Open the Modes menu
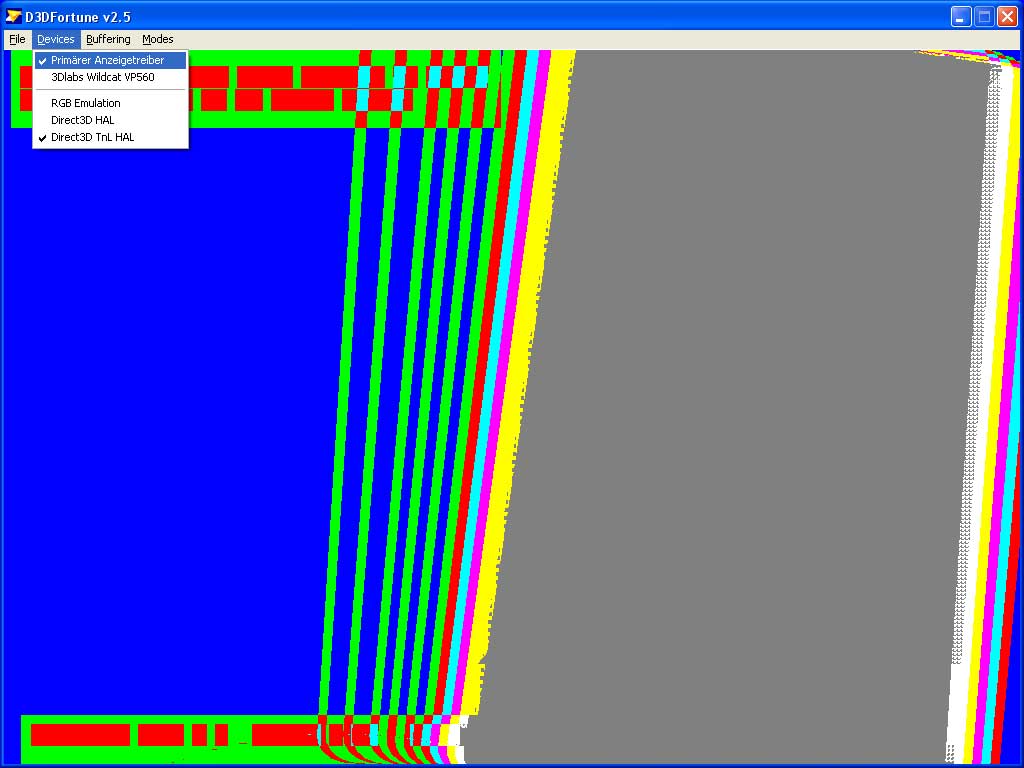This screenshot has height=768, width=1024. click(x=158, y=39)
